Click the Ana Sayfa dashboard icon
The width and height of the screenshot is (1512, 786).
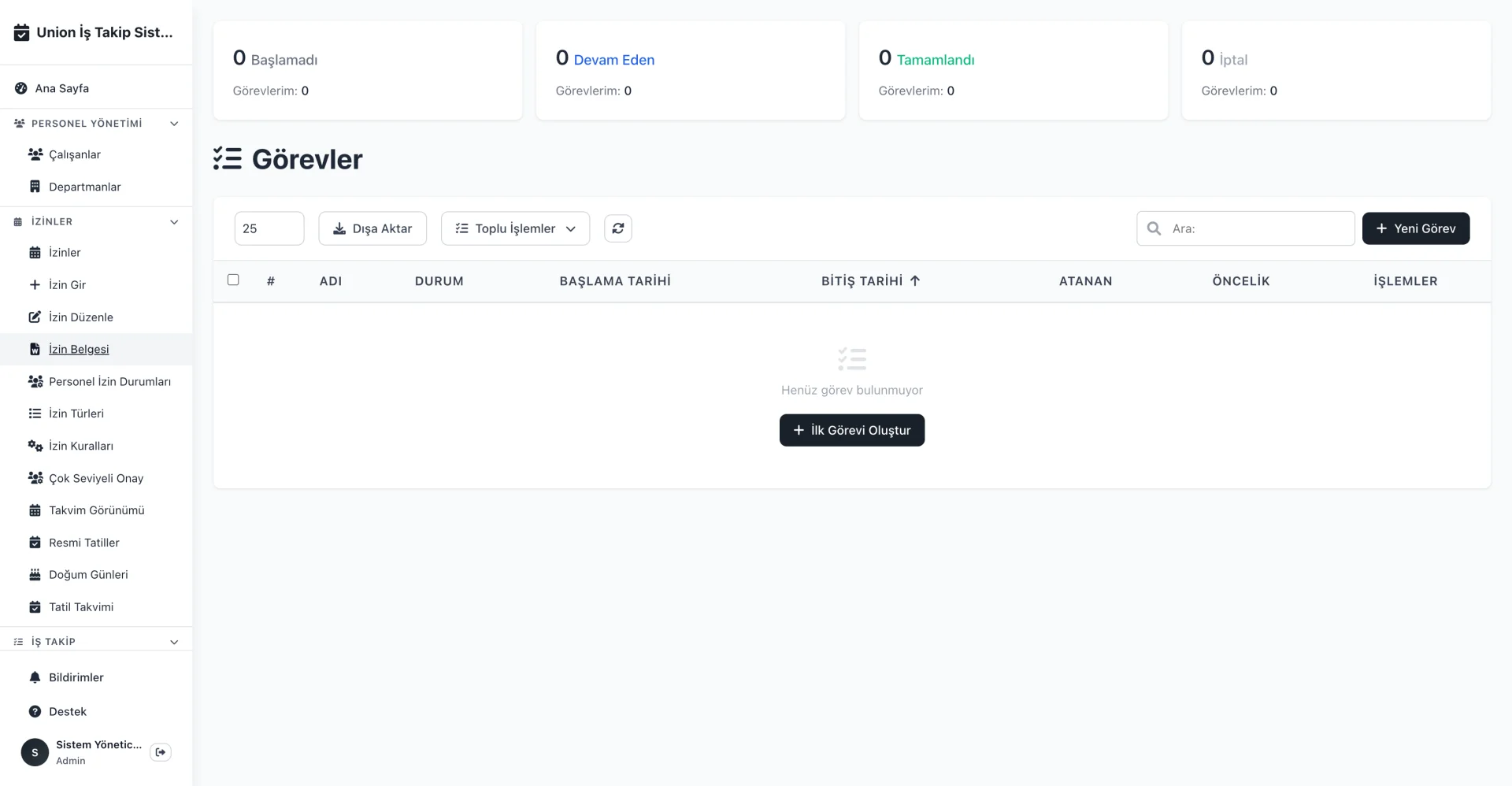click(21, 88)
